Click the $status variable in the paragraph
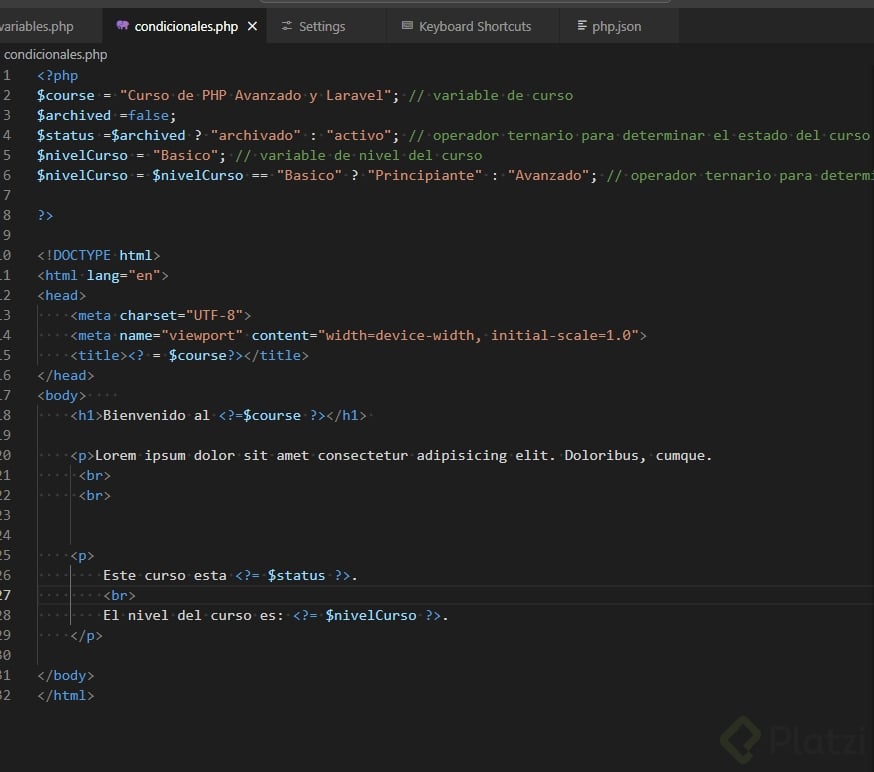The height and width of the screenshot is (772, 874). (296, 575)
